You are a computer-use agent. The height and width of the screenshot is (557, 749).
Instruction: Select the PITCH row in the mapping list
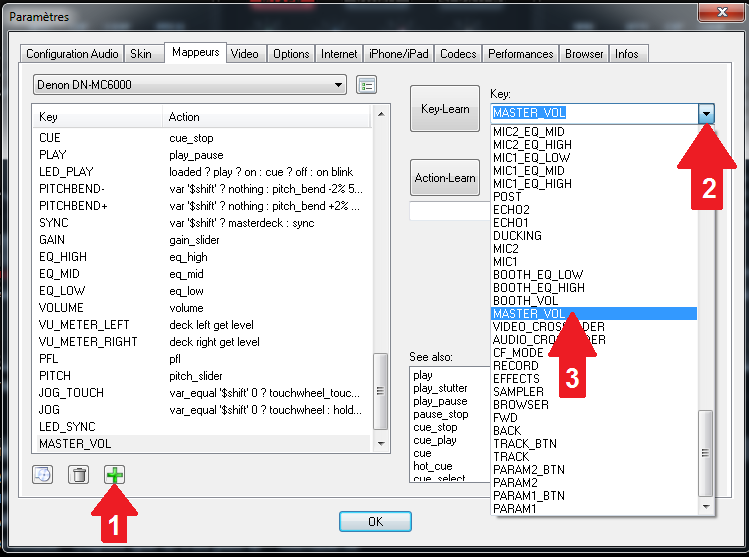pos(54,375)
